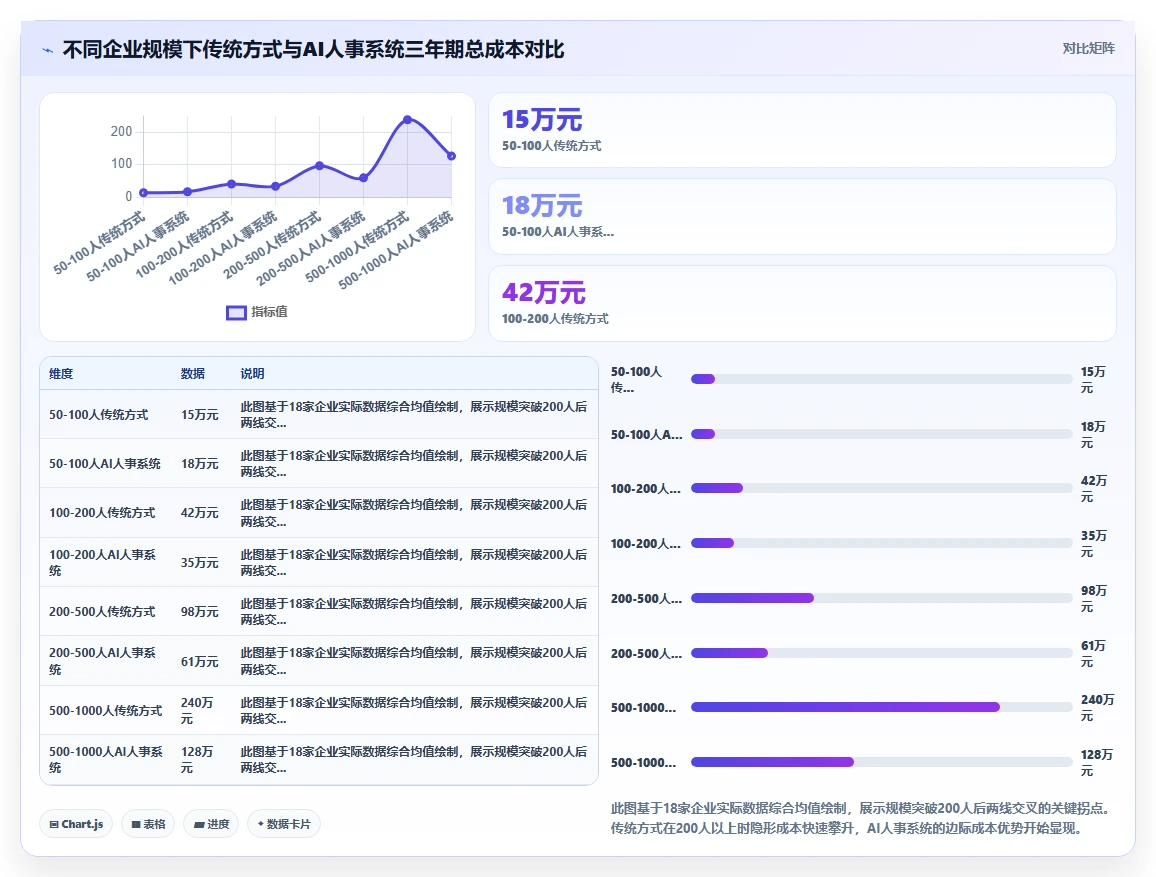Click the 128万元 table cell
This screenshot has height=877, width=1156.
click(x=197, y=760)
